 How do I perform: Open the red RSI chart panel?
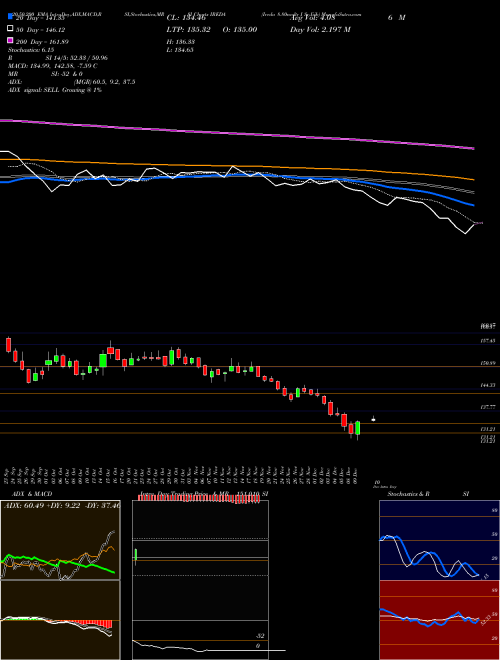pos(439,620)
